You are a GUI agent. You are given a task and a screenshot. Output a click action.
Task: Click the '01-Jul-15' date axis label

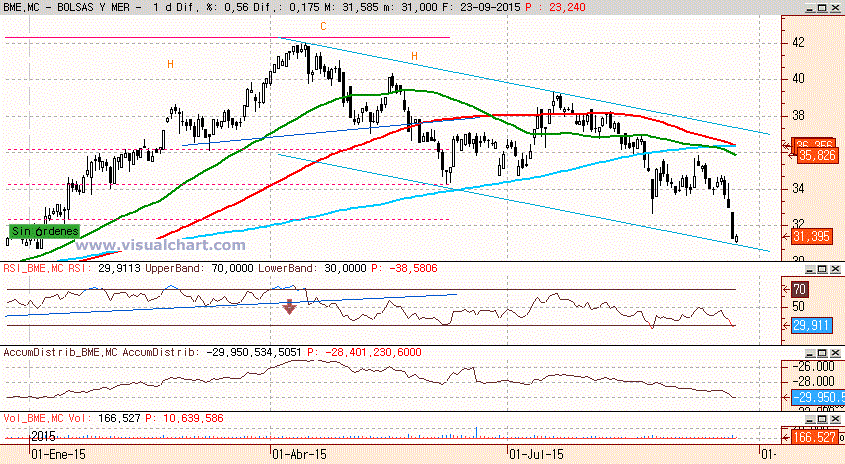pos(536,454)
